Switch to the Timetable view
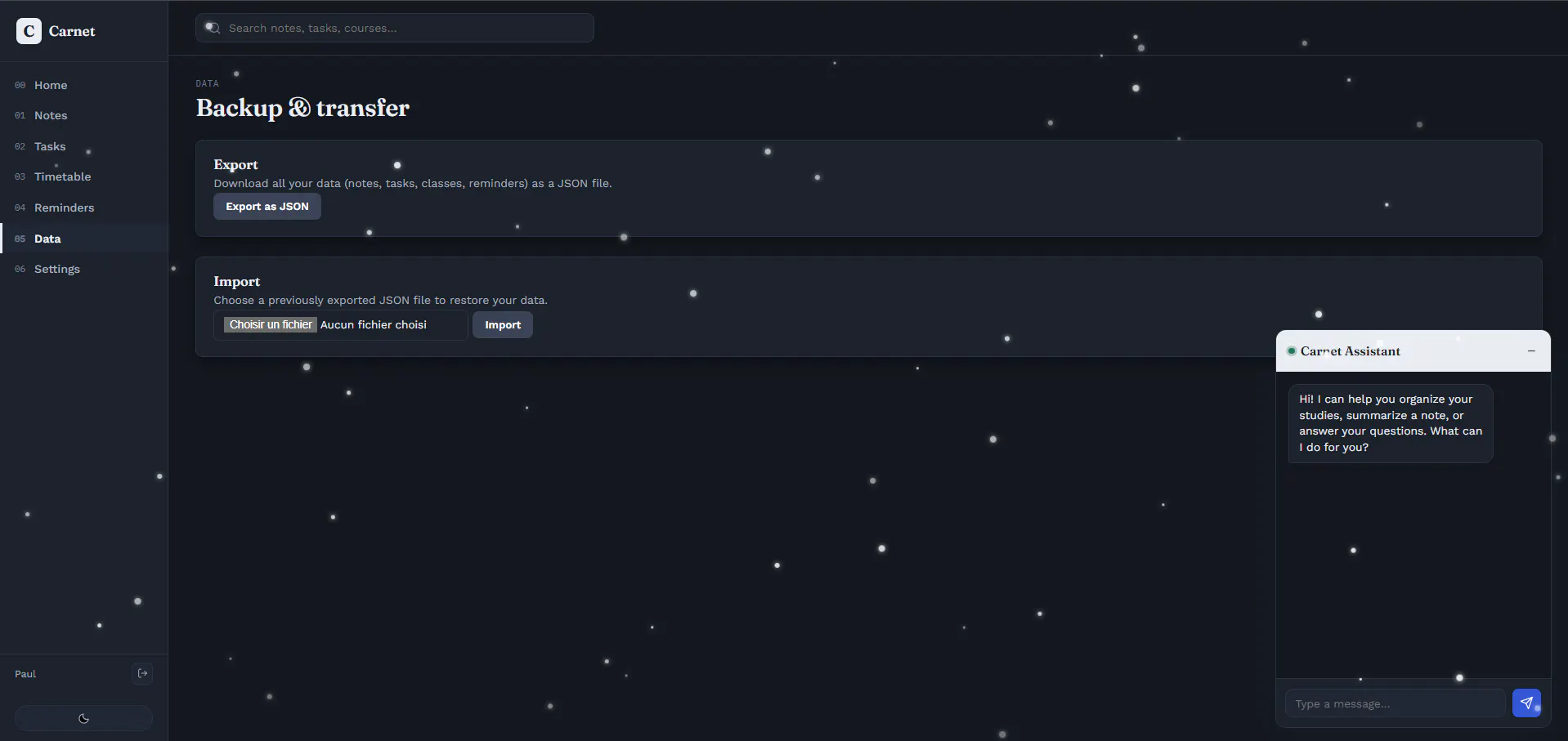This screenshot has height=741, width=1568. 83,176
